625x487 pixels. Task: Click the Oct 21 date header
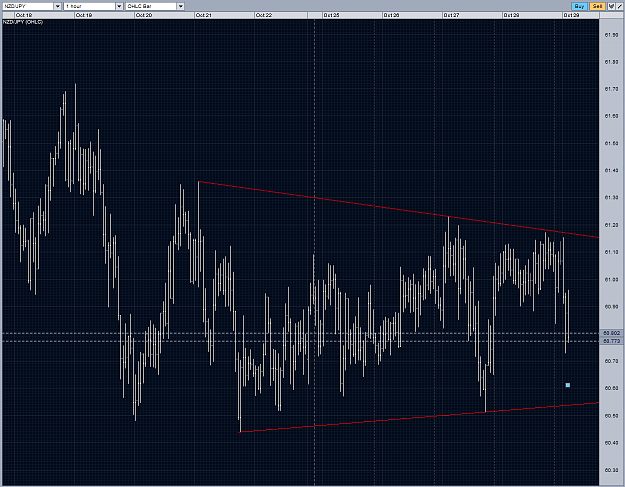[224, 15]
